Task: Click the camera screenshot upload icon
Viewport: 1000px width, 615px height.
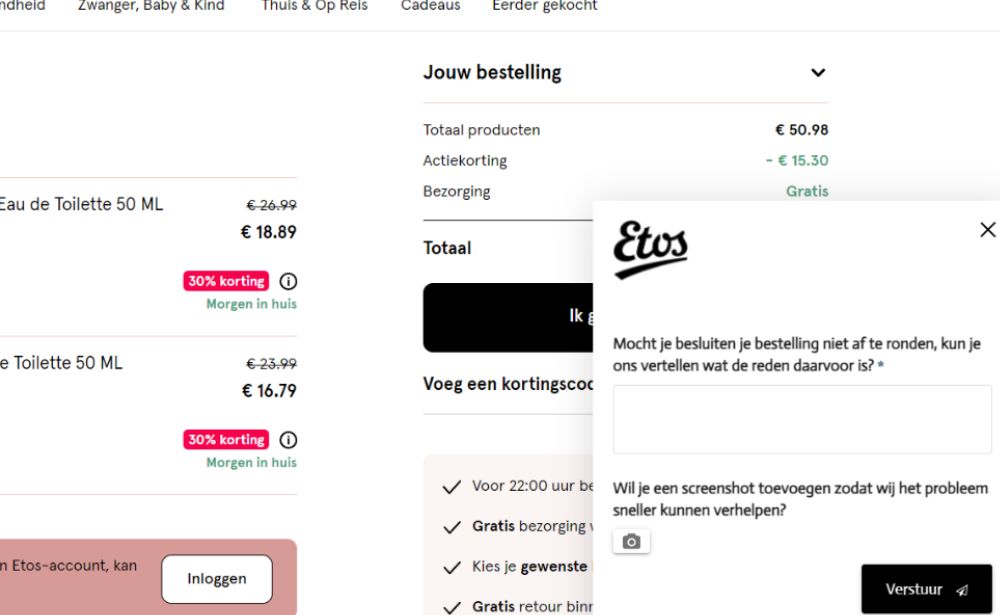Action: coord(631,542)
